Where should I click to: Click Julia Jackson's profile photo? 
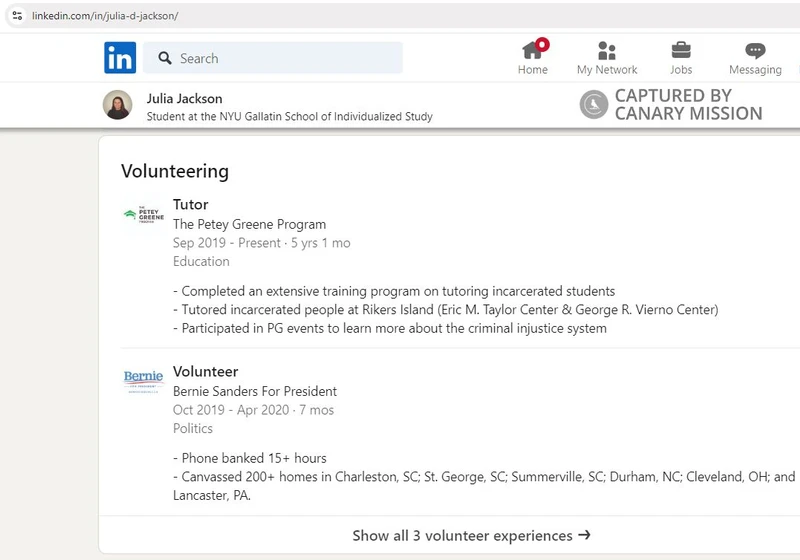tap(118, 105)
